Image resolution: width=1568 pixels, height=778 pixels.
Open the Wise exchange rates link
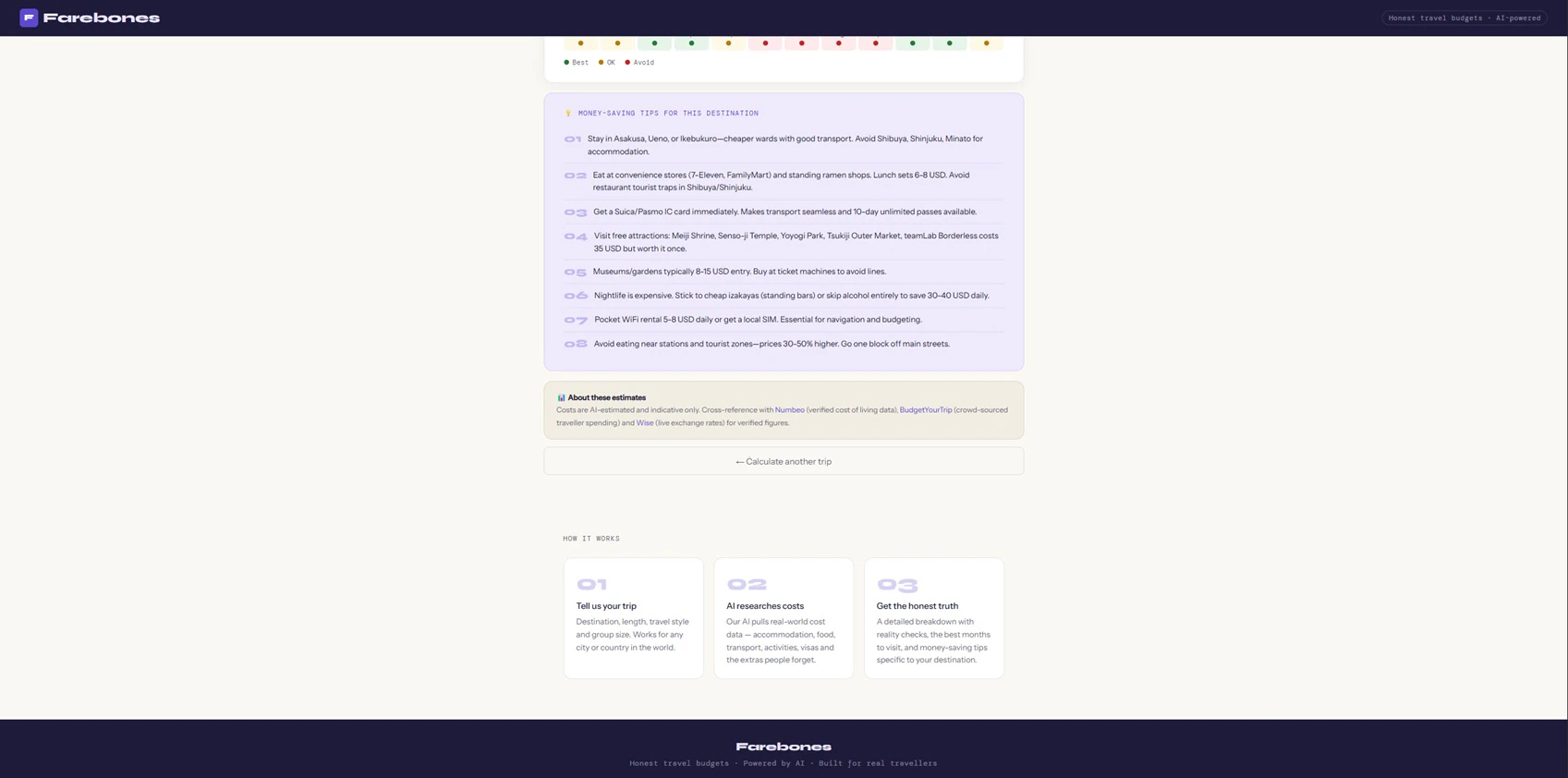[x=645, y=423]
